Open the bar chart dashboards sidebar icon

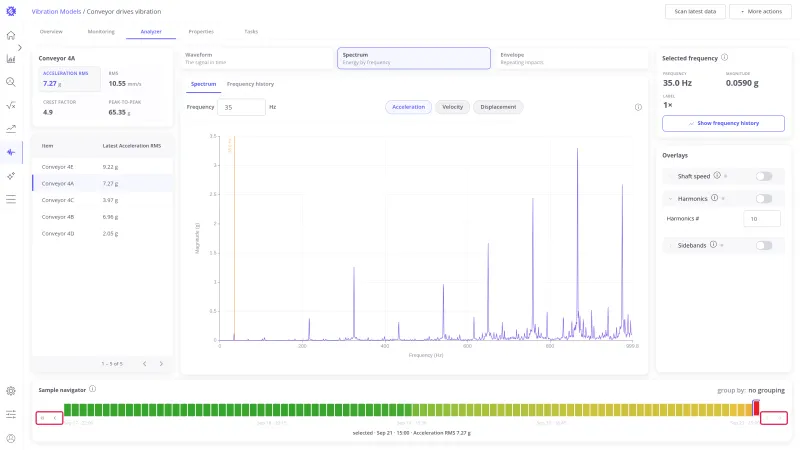[11, 59]
